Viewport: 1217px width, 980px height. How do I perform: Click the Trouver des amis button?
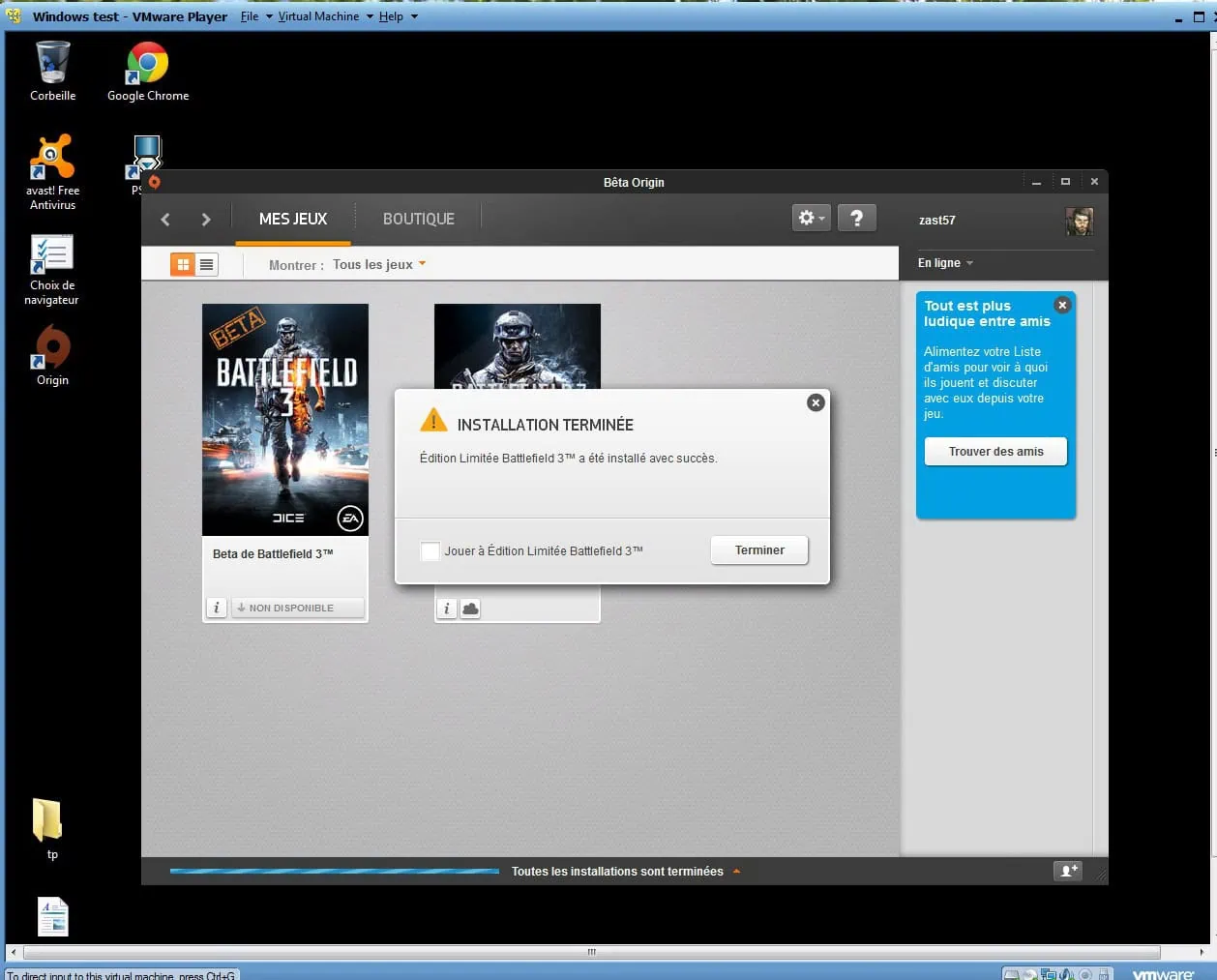tap(995, 452)
